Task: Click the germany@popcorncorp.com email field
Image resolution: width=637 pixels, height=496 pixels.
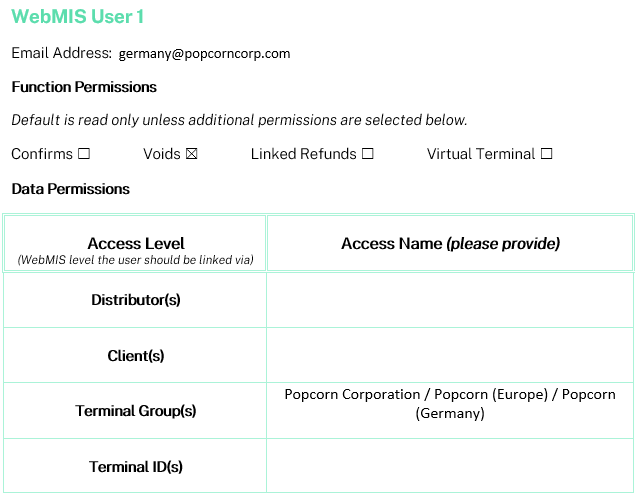Action: pos(204,54)
